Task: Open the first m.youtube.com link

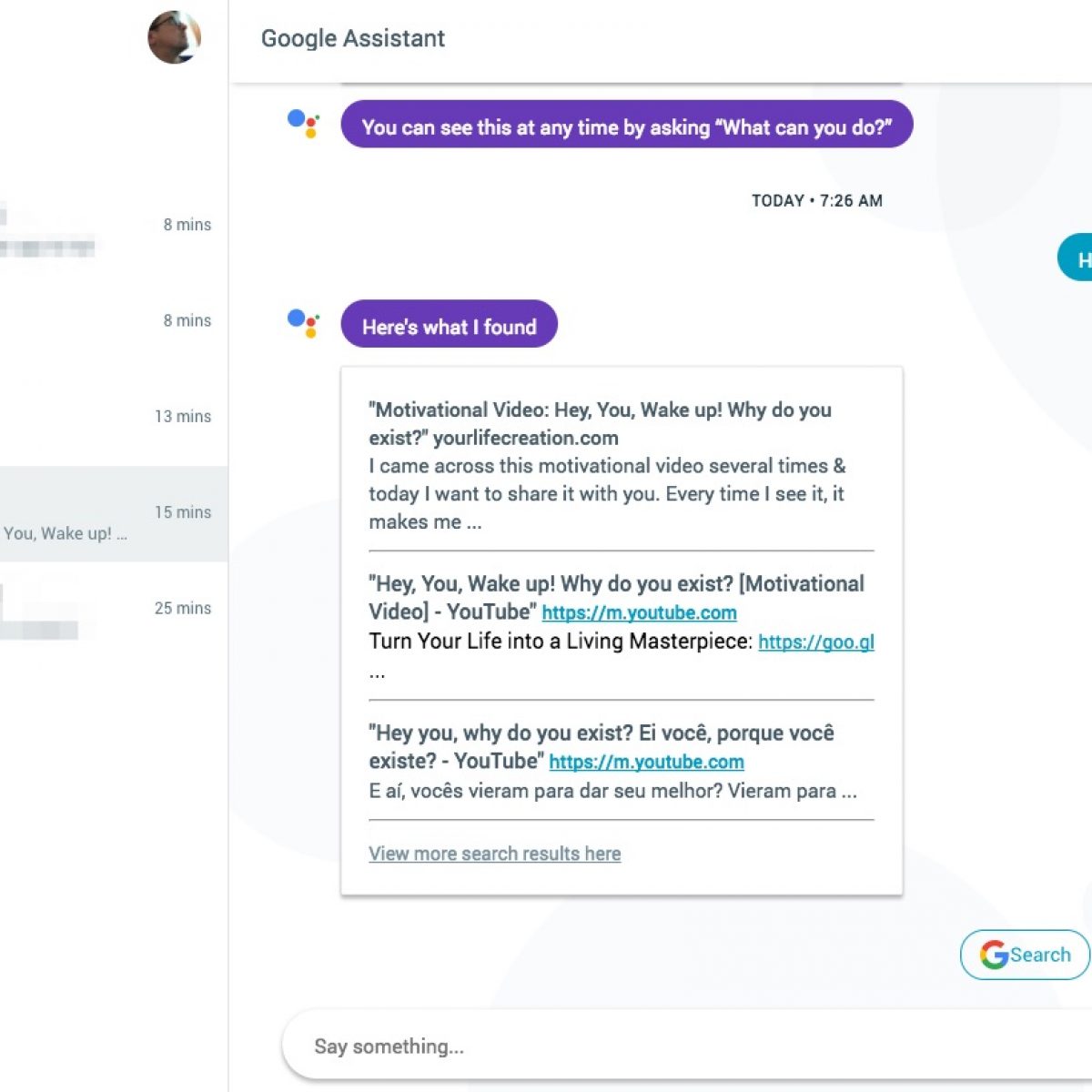Action: (639, 613)
